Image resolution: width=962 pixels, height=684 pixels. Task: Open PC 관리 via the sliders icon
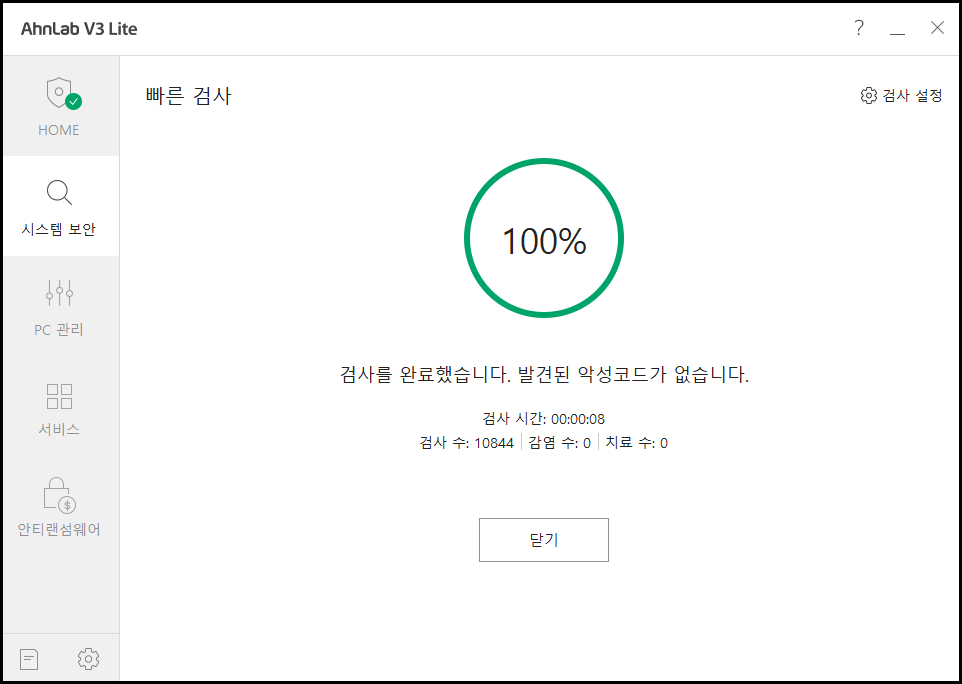[59, 292]
